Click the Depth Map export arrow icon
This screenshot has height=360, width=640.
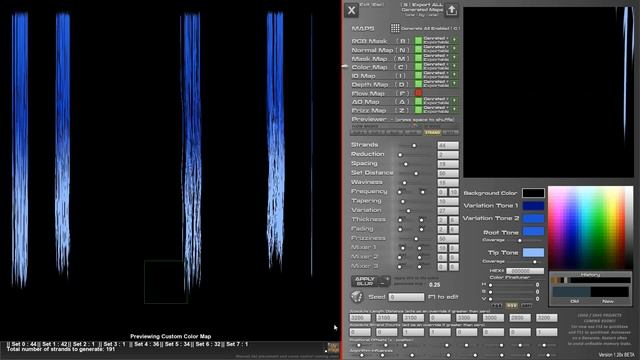point(454,84)
